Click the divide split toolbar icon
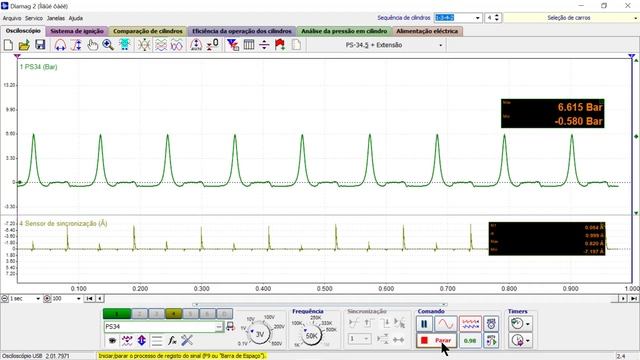Image resolution: width=640 pixels, height=360 pixels. click(264, 45)
